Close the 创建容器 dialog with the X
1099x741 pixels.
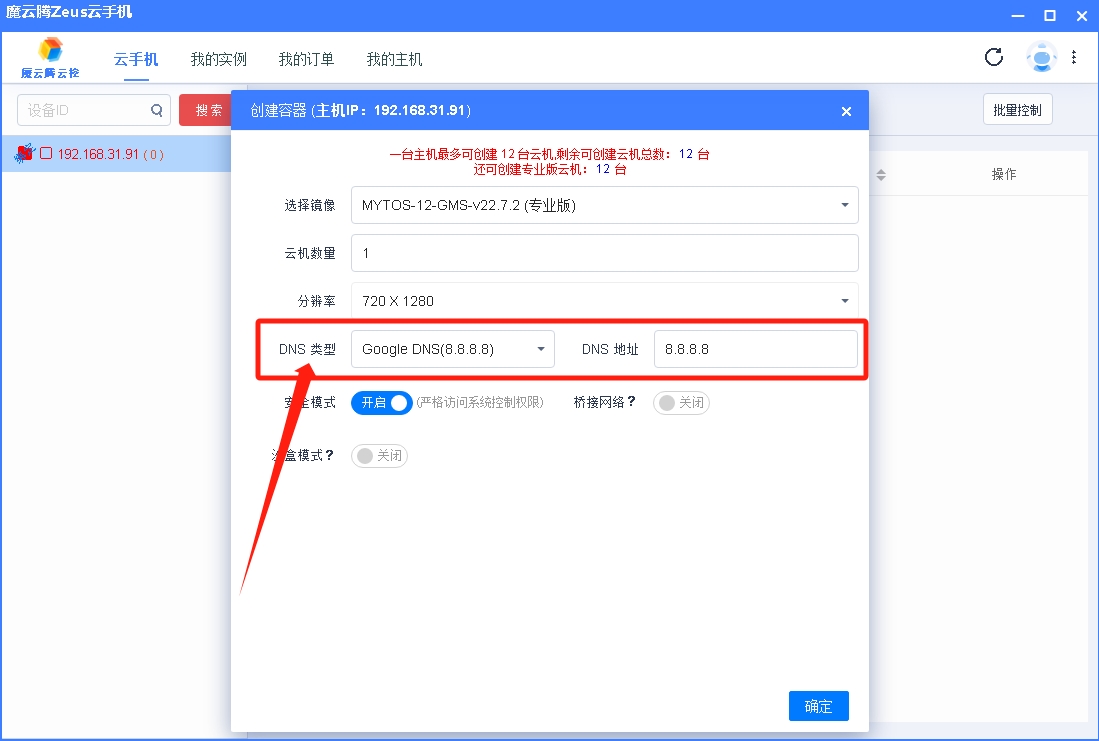847,111
